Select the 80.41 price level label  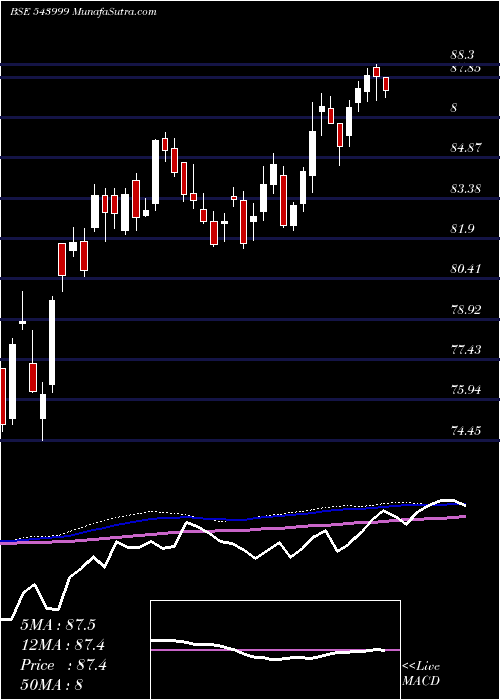pos(467,269)
